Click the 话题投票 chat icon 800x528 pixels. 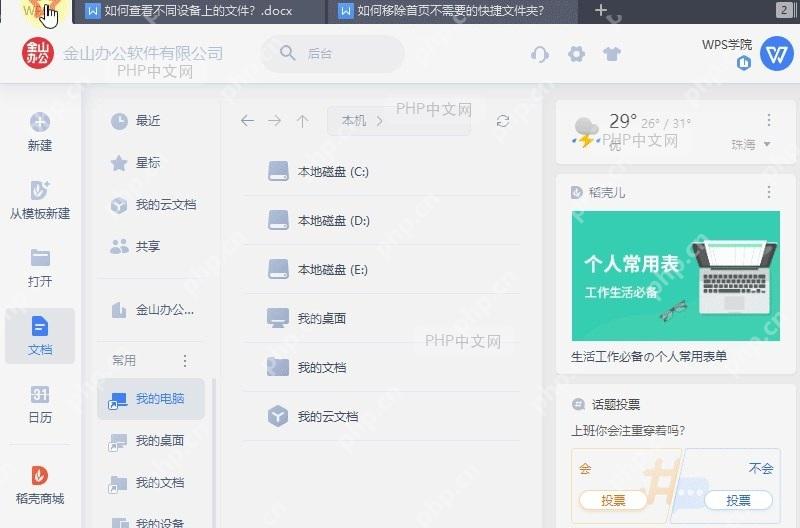pos(578,405)
